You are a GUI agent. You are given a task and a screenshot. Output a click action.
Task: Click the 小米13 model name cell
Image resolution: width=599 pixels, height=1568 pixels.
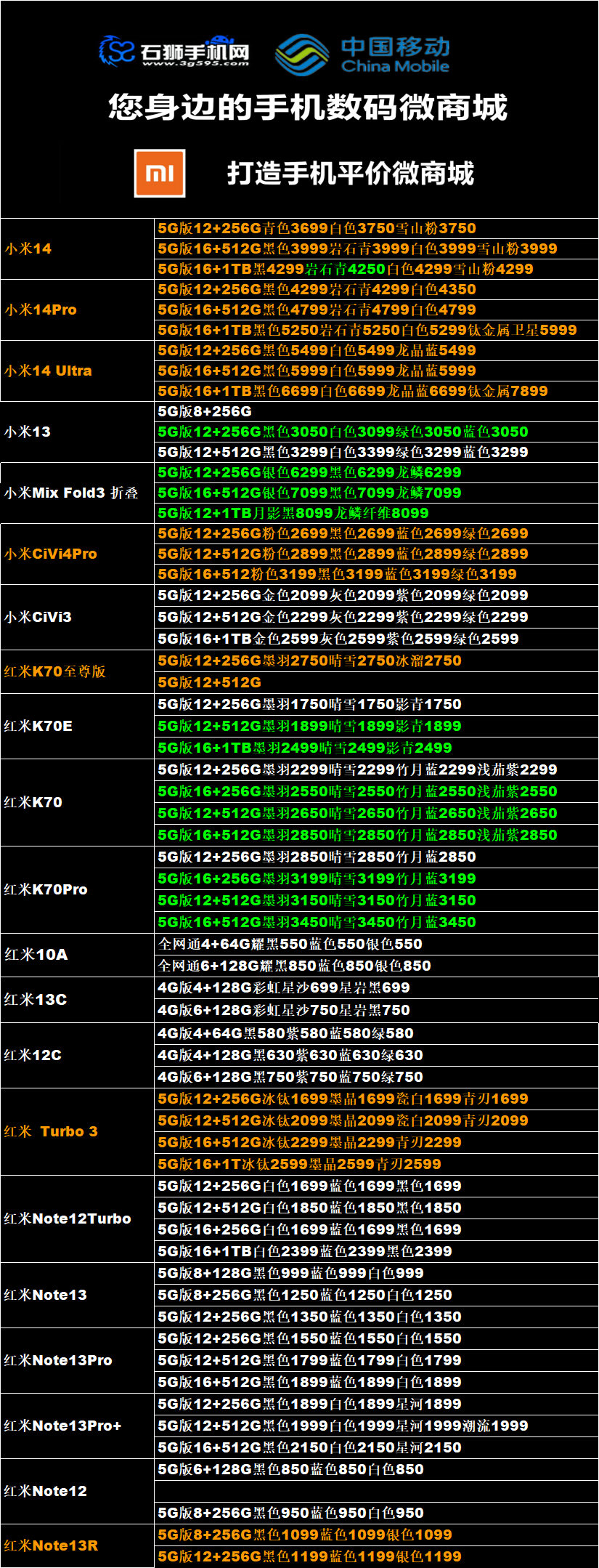78,432
